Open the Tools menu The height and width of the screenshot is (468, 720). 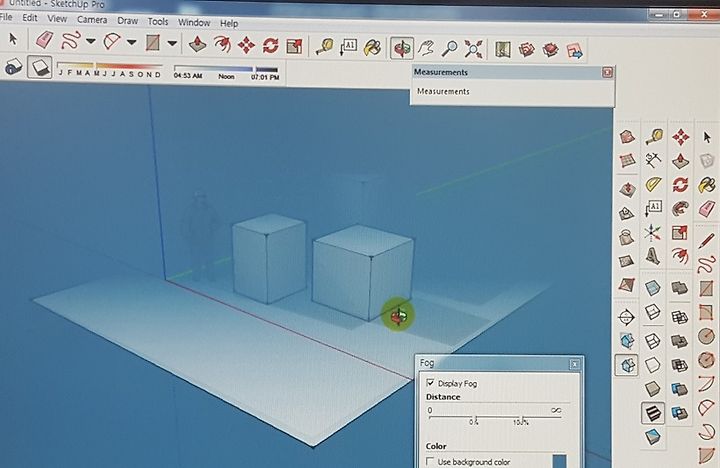158,22
